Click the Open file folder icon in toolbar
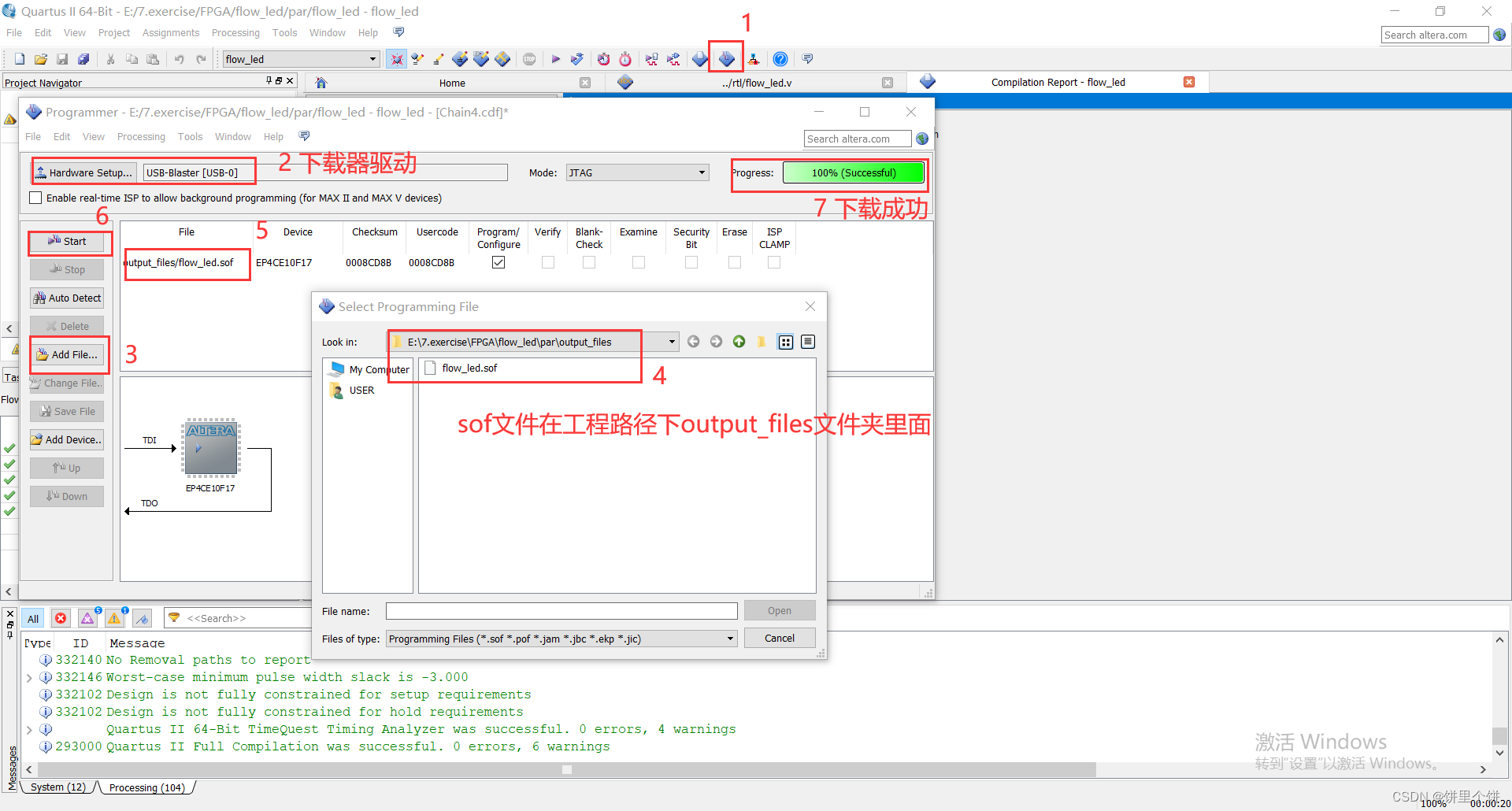 (x=41, y=59)
